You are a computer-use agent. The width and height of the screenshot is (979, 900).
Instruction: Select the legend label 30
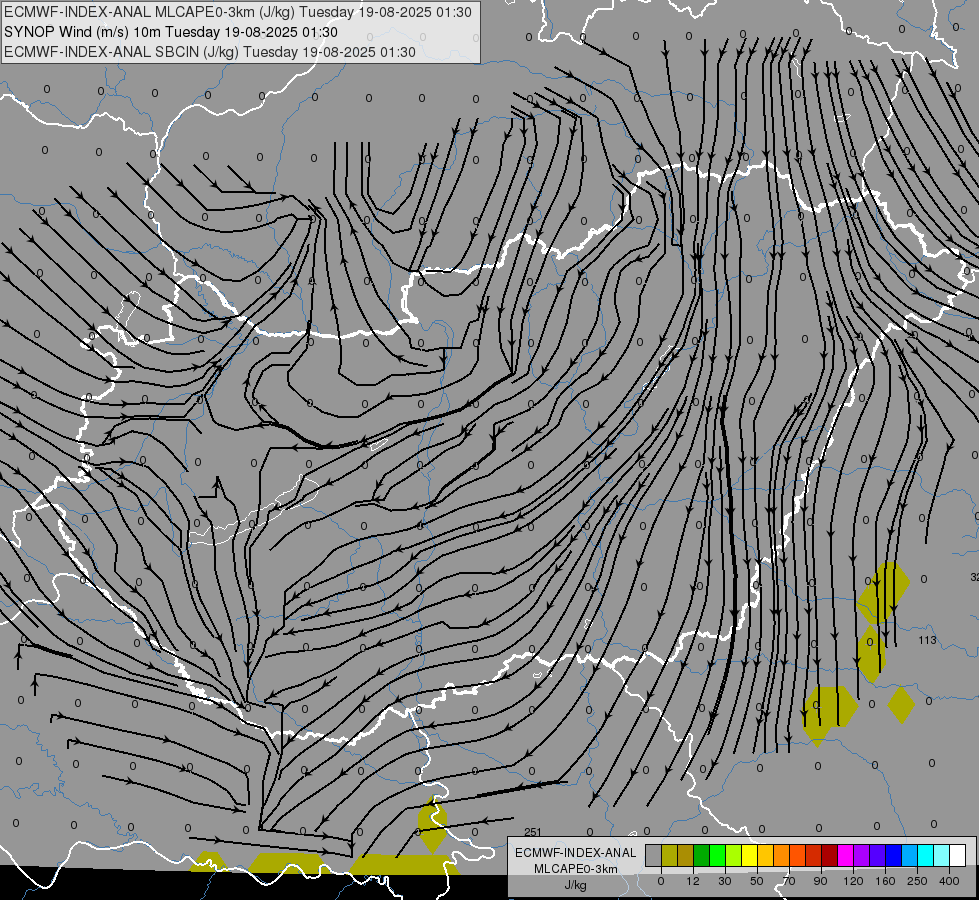725,881
